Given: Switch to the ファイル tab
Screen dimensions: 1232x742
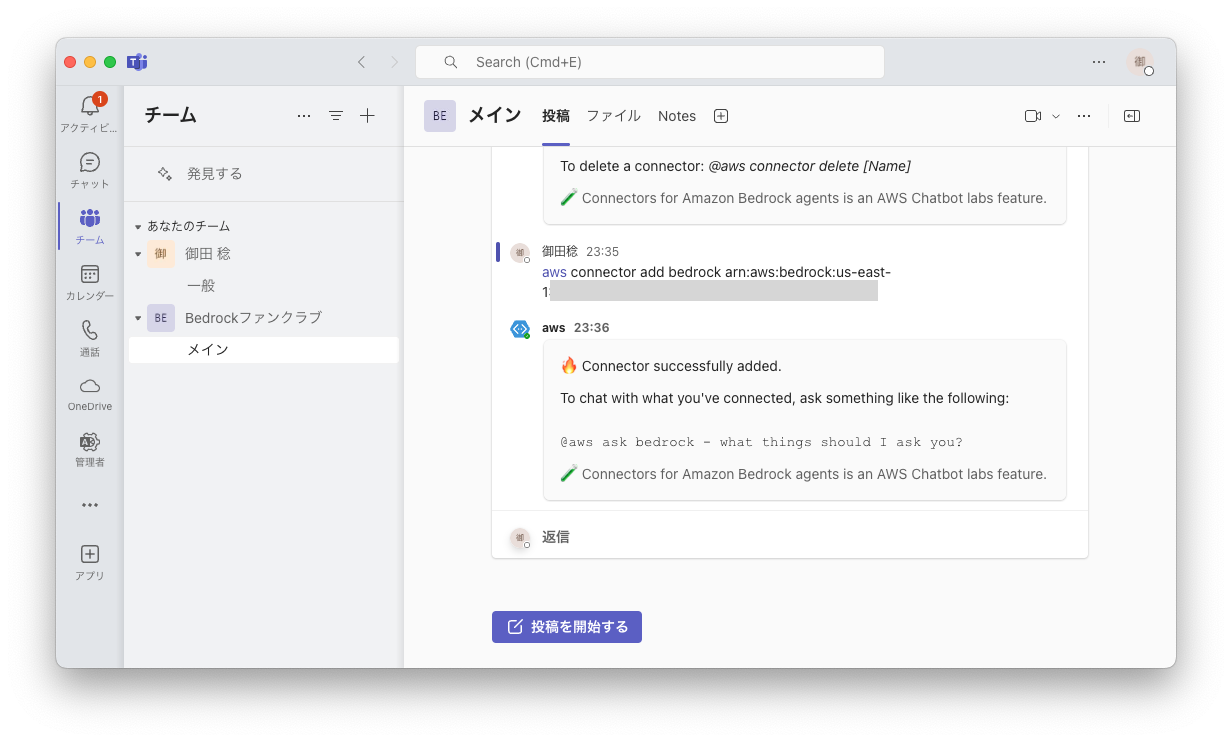Looking at the screenshot, I should click(x=613, y=116).
